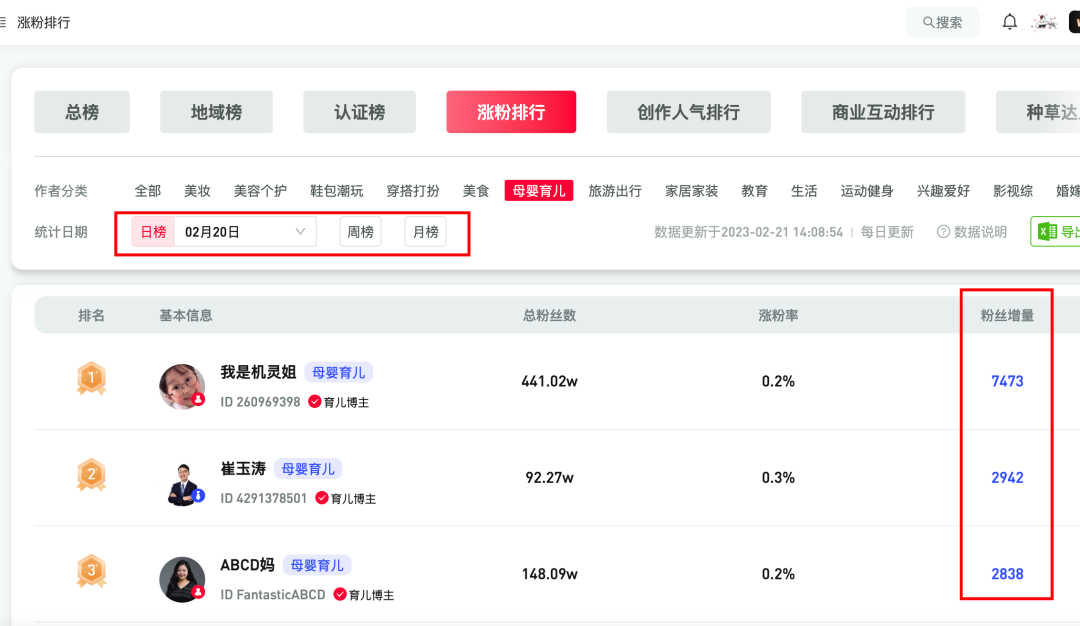
Task: Click the 全部 category filter
Action: click(148, 191)
